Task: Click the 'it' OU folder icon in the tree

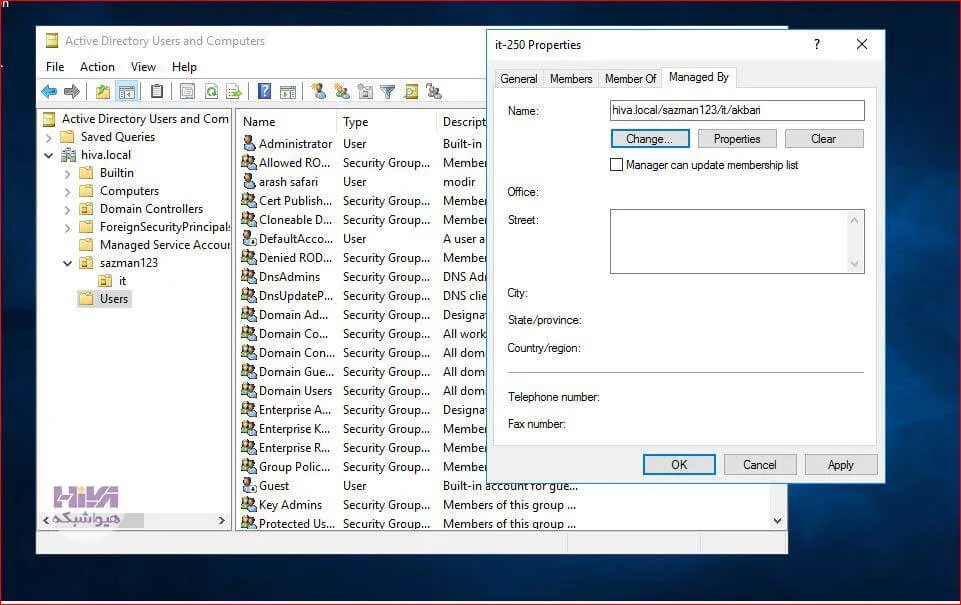Action: (105, 281)
